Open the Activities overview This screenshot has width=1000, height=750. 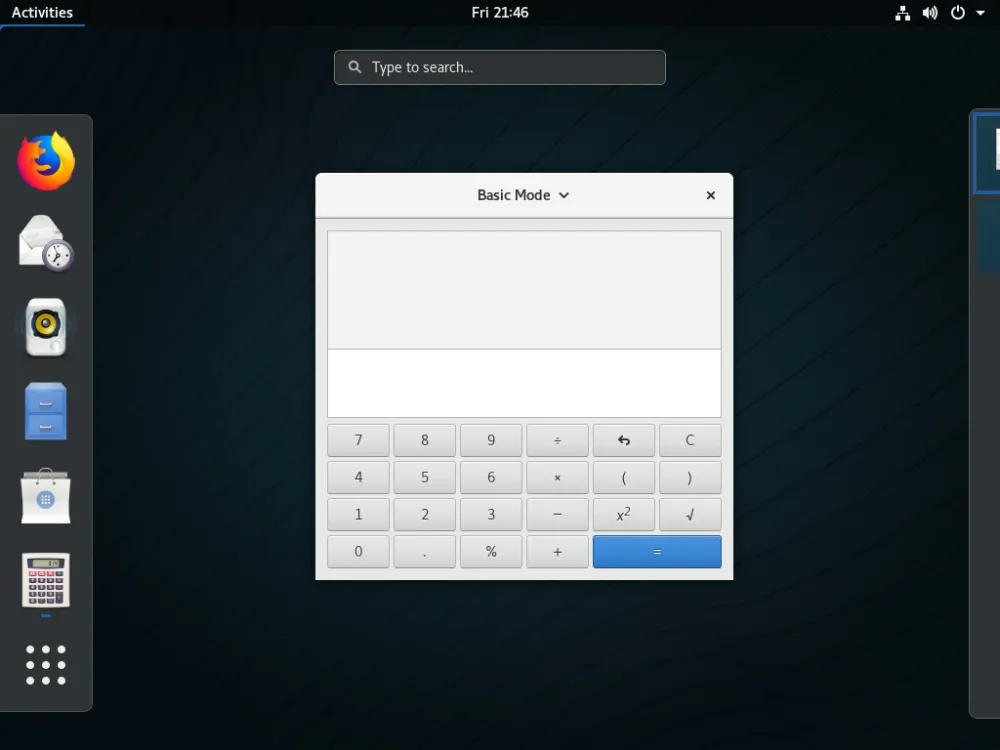click(43, 12)
